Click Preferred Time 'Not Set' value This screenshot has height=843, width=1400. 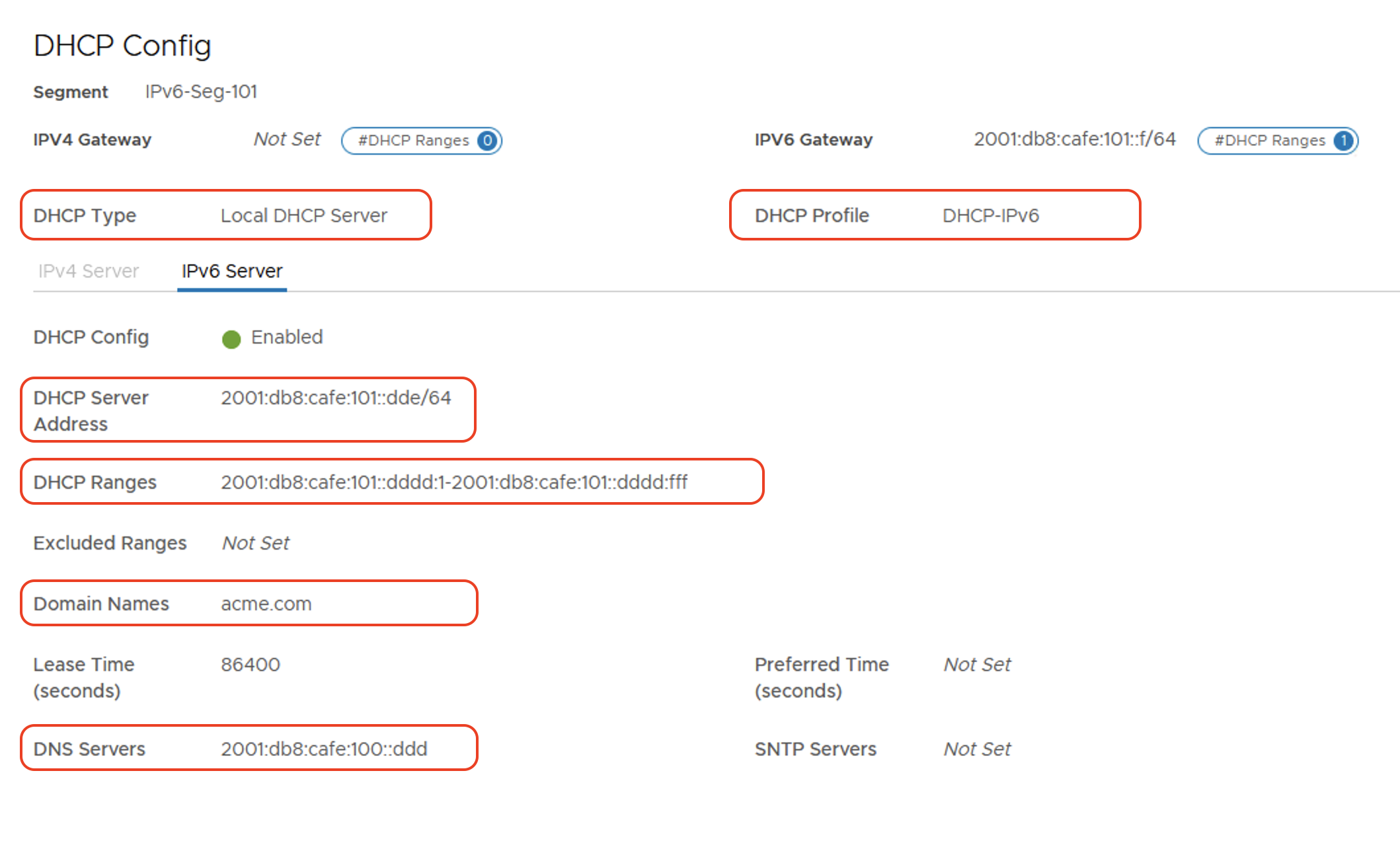pos(977,665)
